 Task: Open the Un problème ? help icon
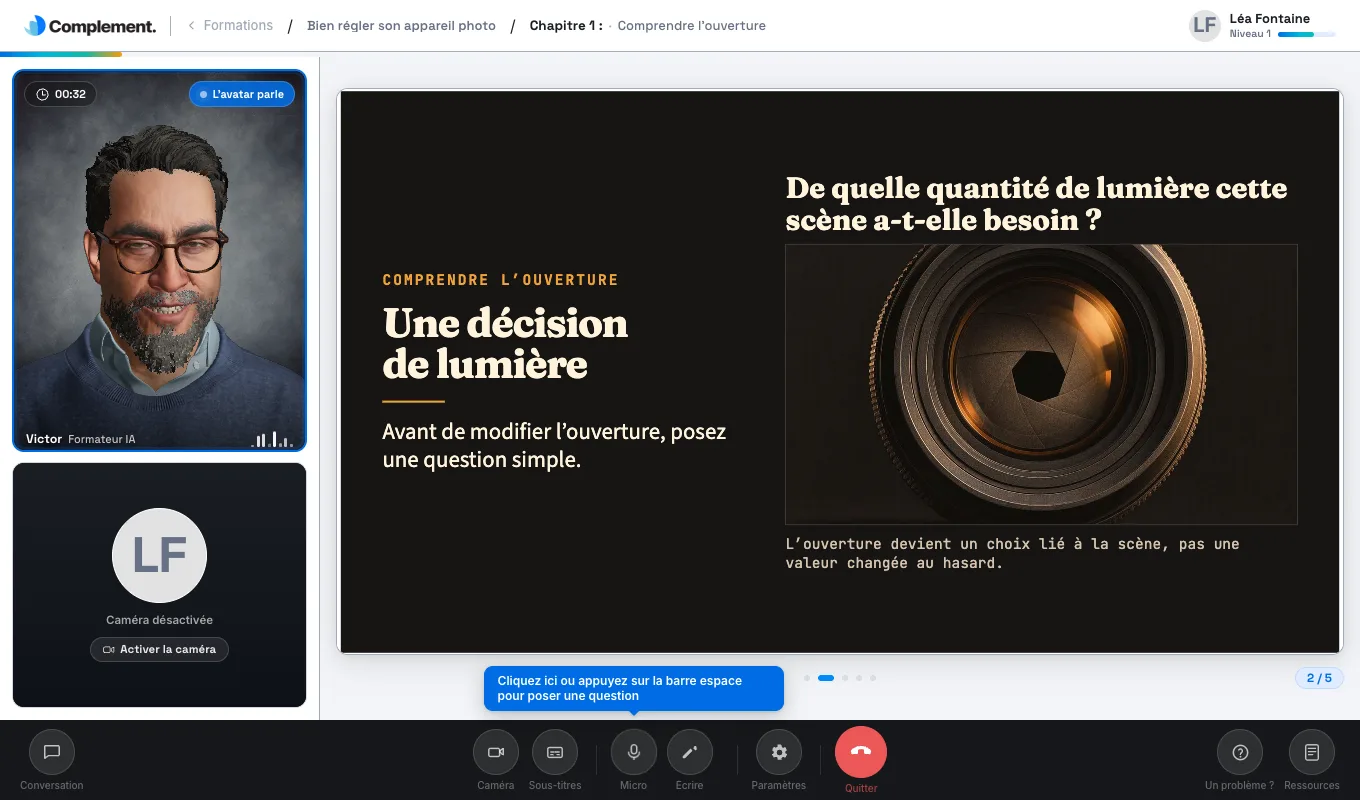(x=1240, y=752)
